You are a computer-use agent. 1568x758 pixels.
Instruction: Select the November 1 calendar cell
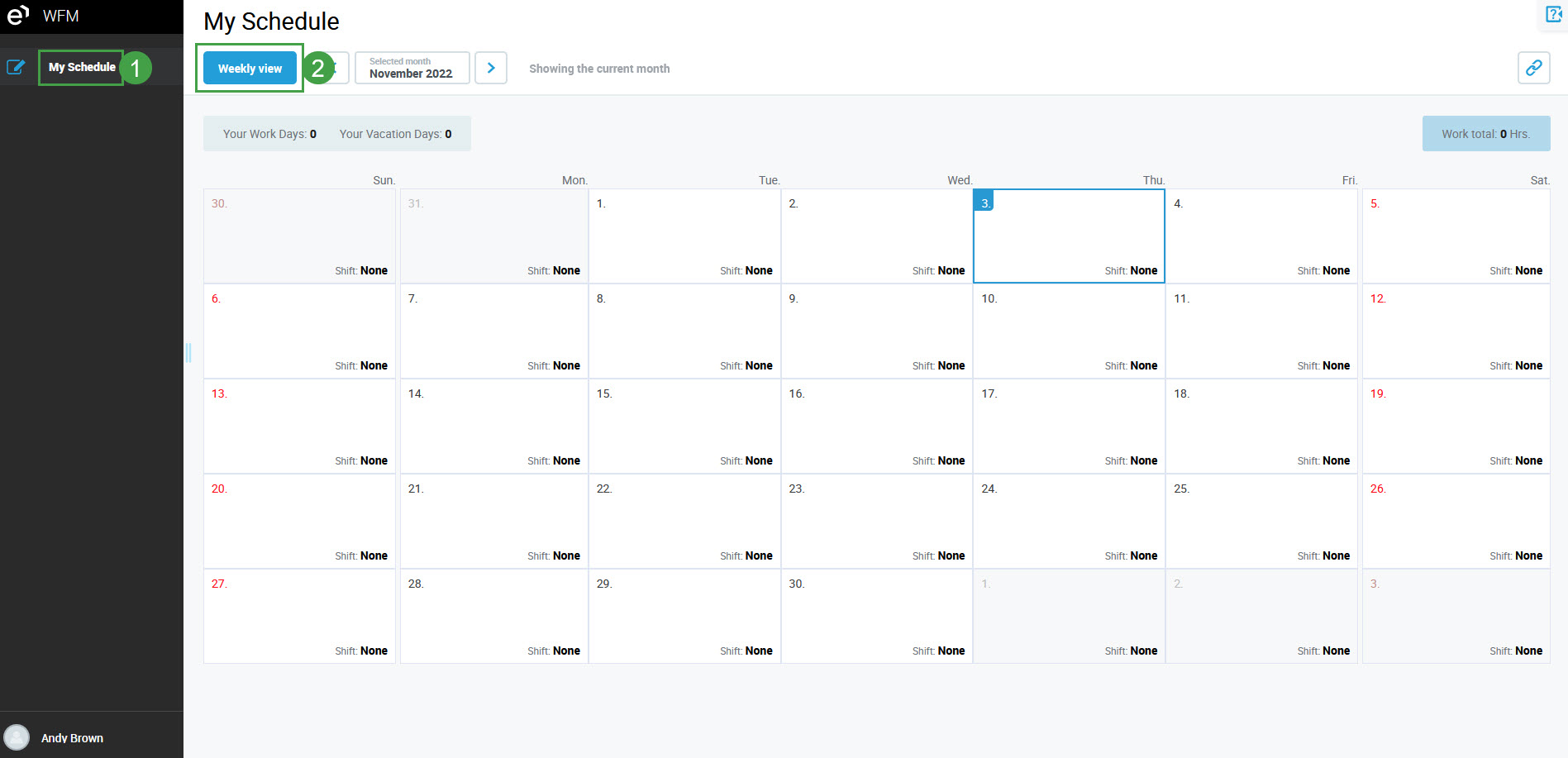point(684,236)
